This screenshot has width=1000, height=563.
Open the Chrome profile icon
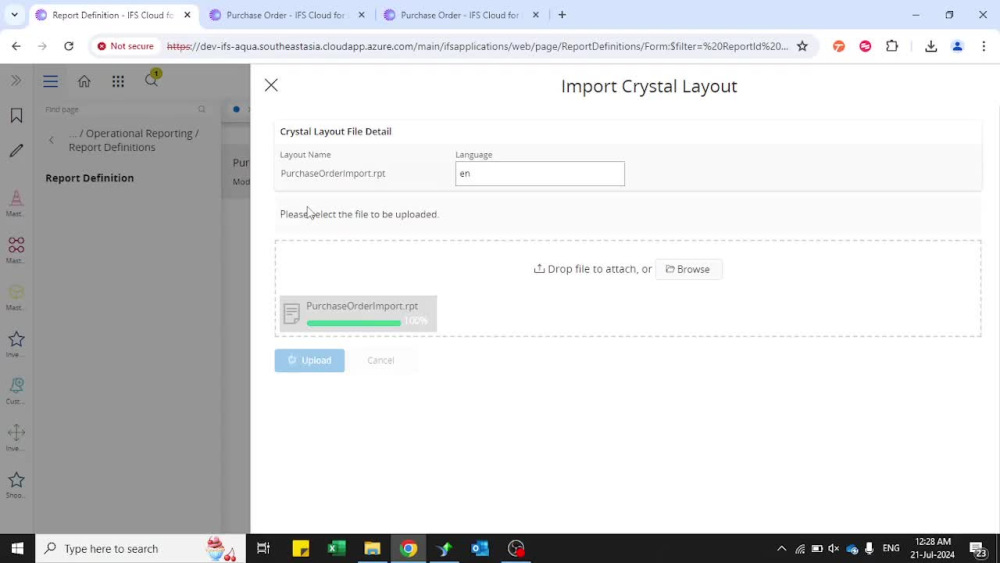point(957,46)
